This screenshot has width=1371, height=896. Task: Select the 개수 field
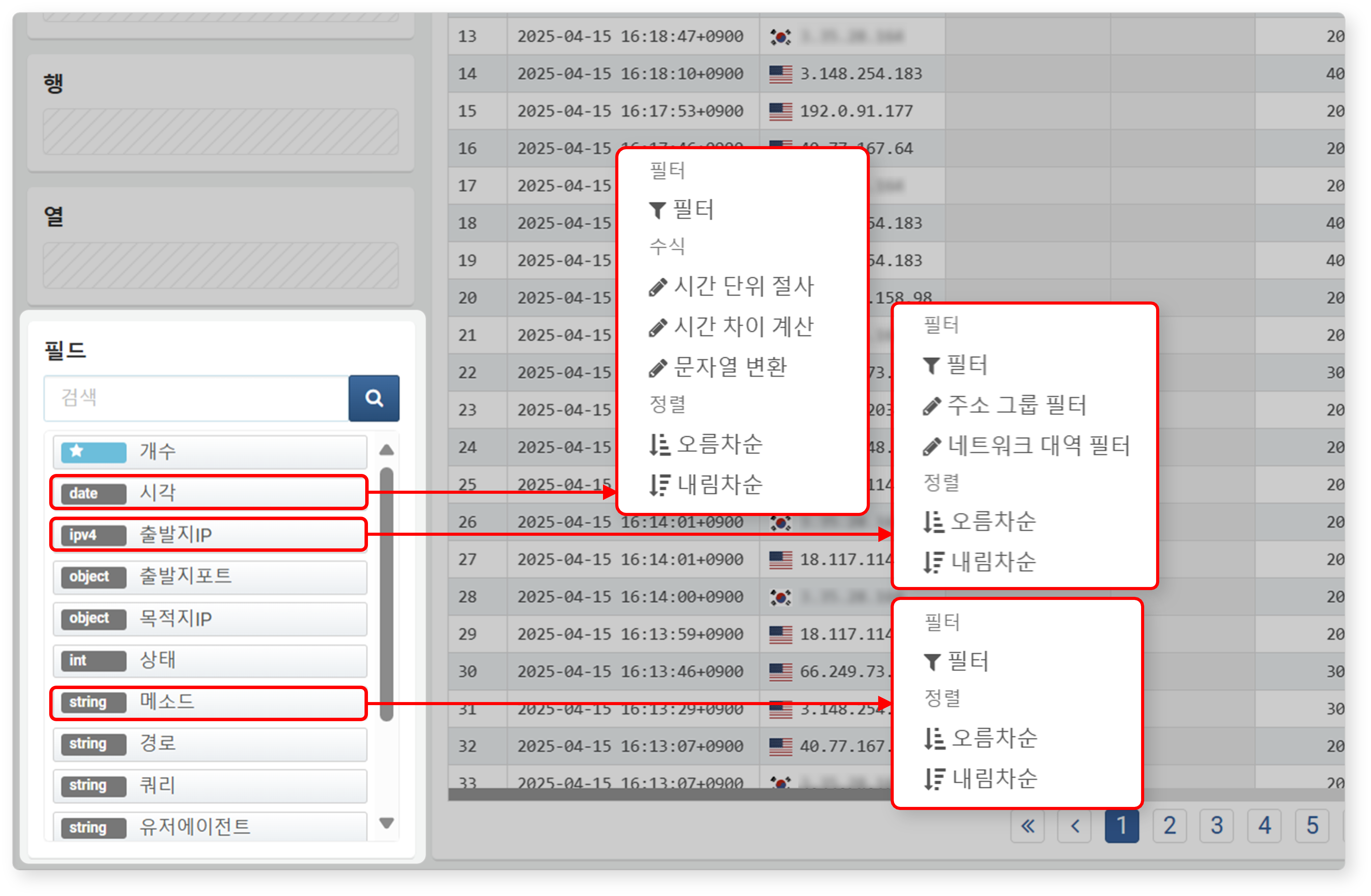210,451
